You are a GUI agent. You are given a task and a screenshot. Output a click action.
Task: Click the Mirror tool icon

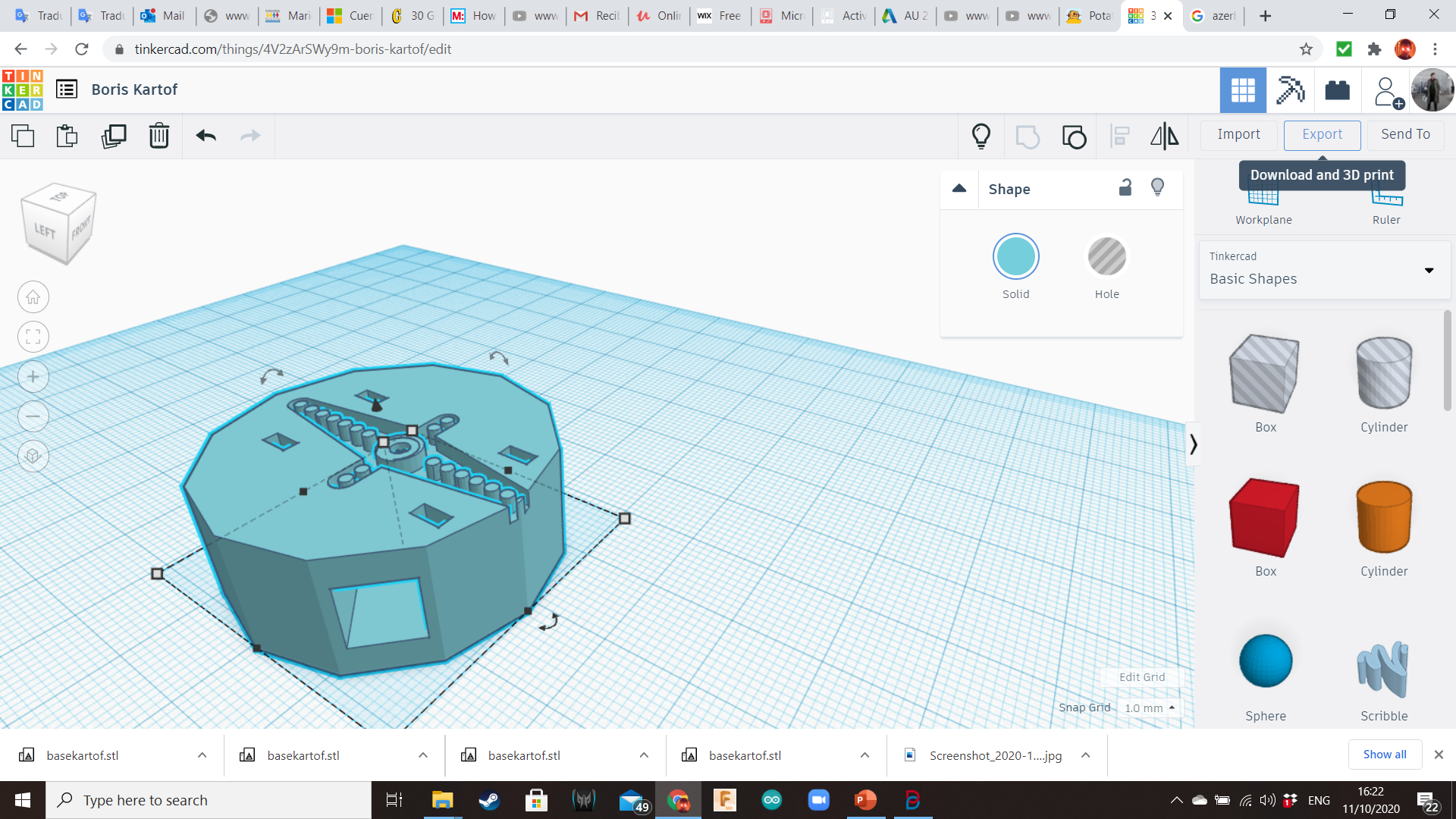(1164, 136)
